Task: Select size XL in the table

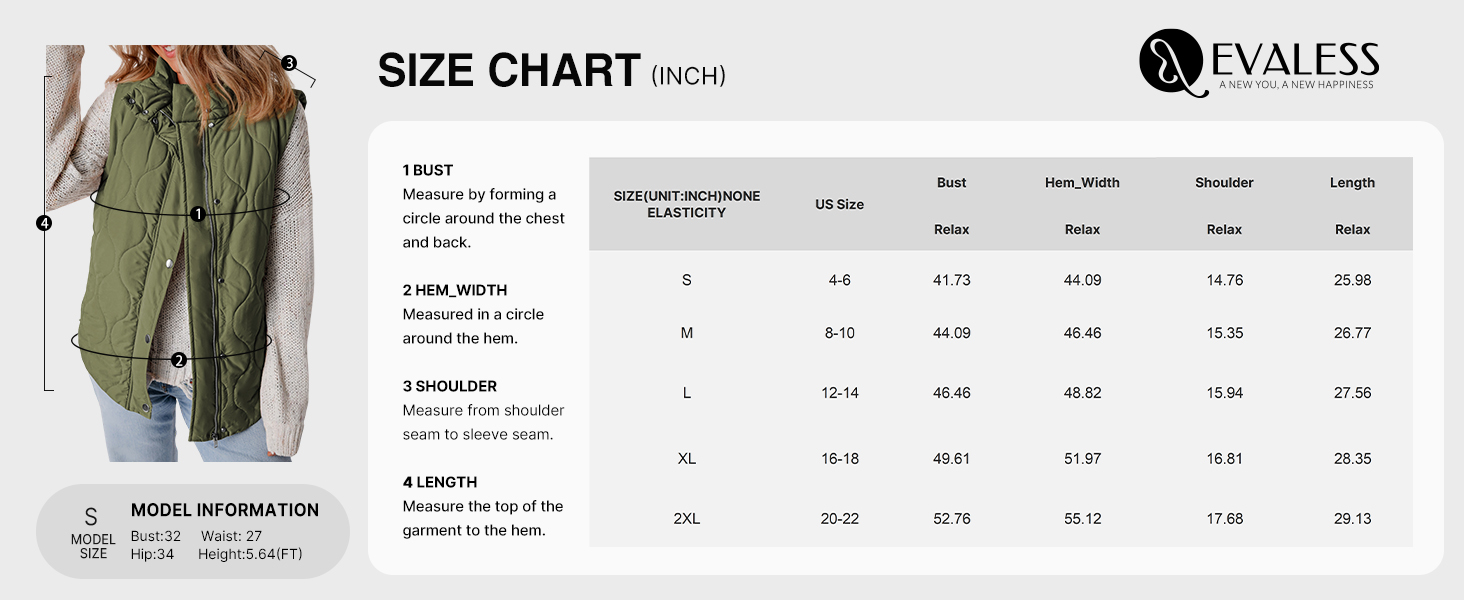Action: tap(686, 459)
